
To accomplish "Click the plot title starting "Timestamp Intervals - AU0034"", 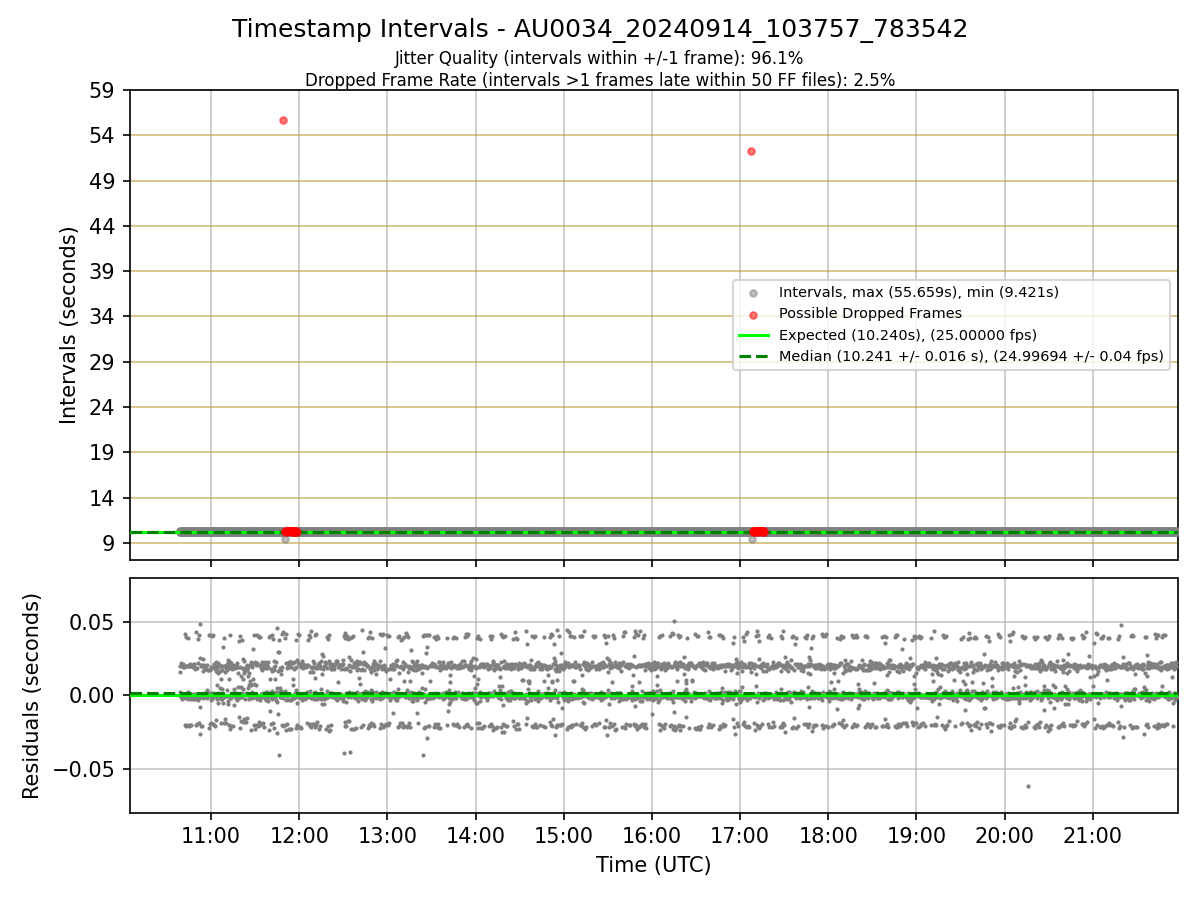I will pos(600,29).
